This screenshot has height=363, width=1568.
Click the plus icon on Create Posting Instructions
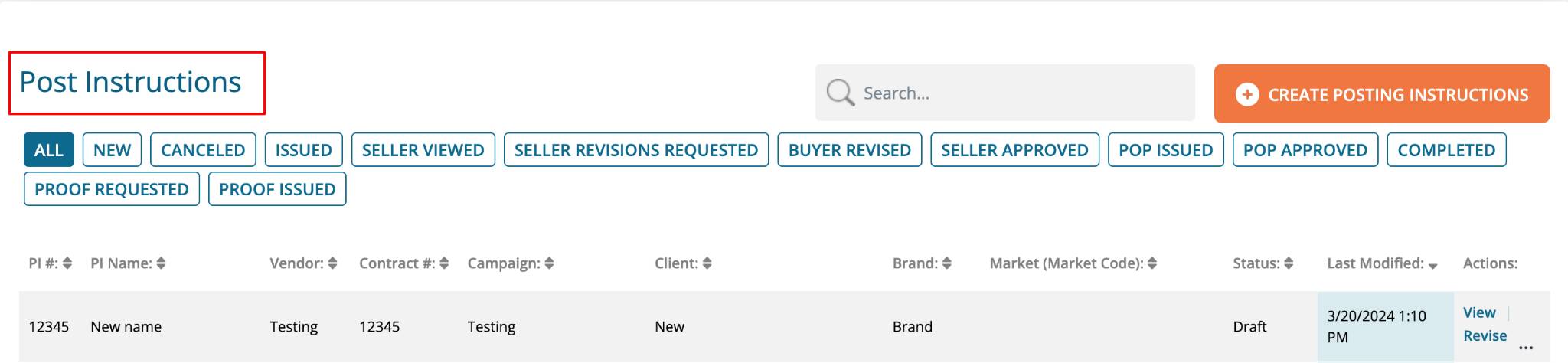pos(1247,94)
